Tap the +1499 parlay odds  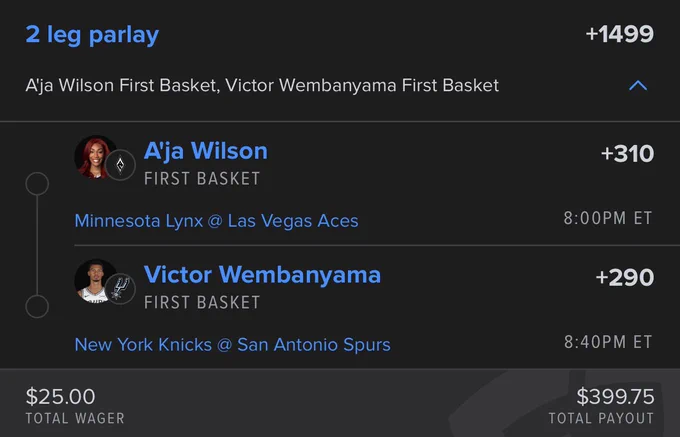pos(619,34)
